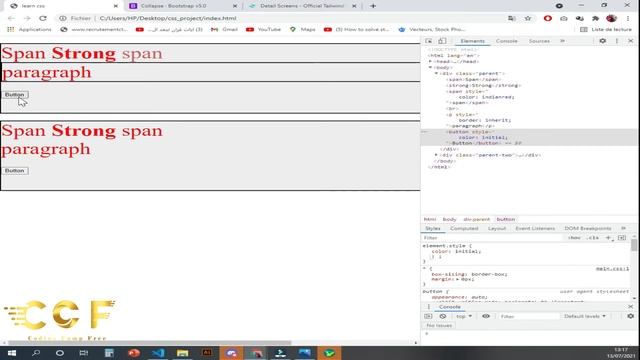Screen dimensions: 640x360
Task: Open console settings gear icon
Action: 631,316
